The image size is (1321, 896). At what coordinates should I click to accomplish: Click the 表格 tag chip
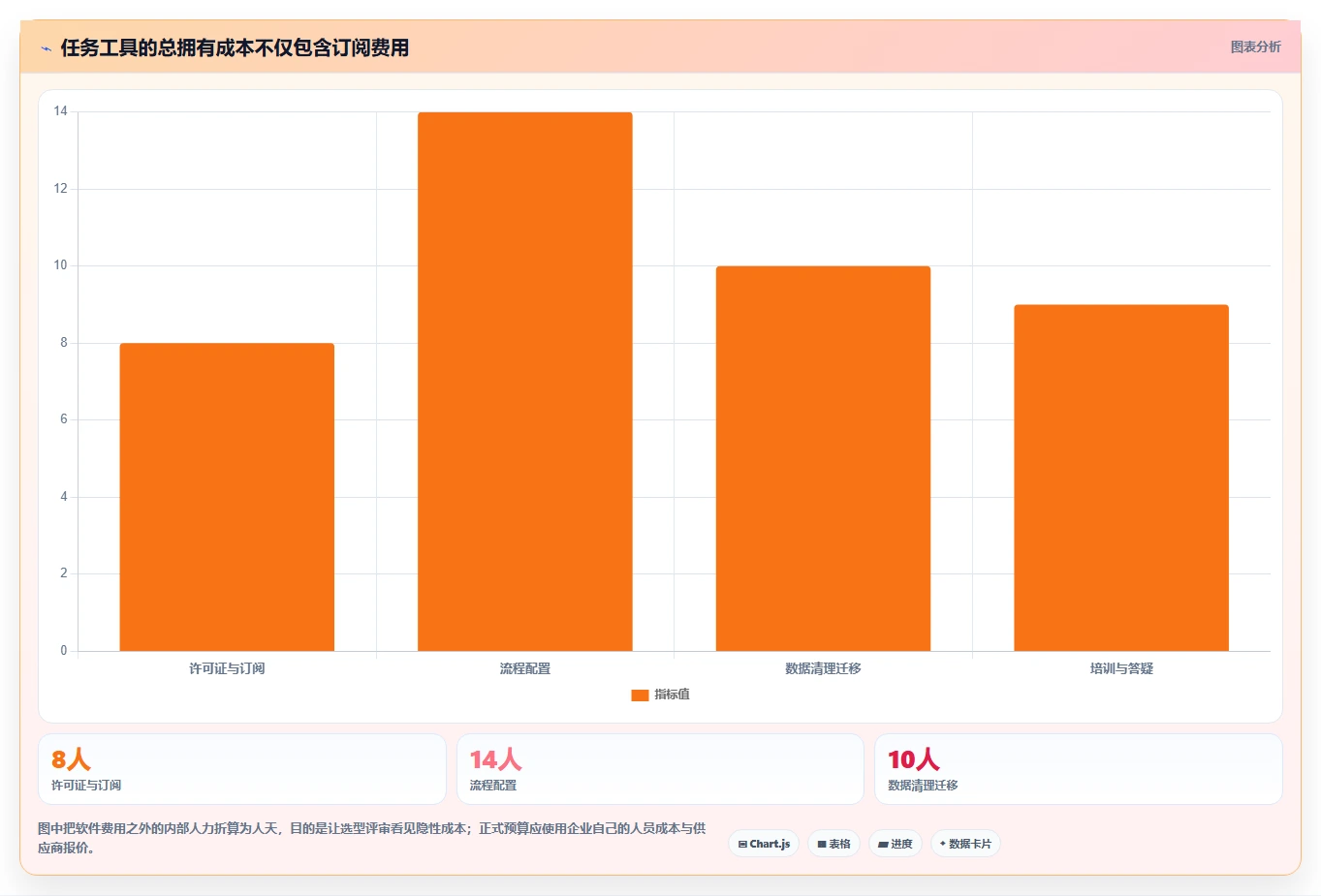(x=833, y=844)
